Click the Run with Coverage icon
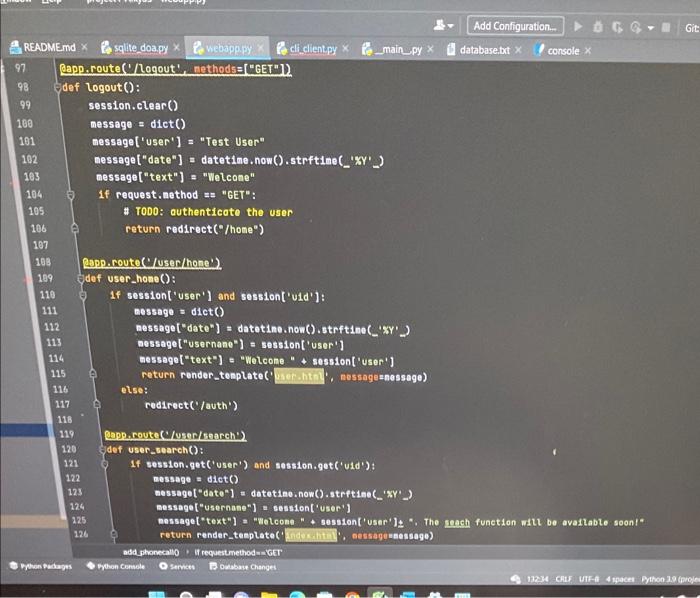The width and height of the screenshot is (700, 598). [x=617, y=27]
